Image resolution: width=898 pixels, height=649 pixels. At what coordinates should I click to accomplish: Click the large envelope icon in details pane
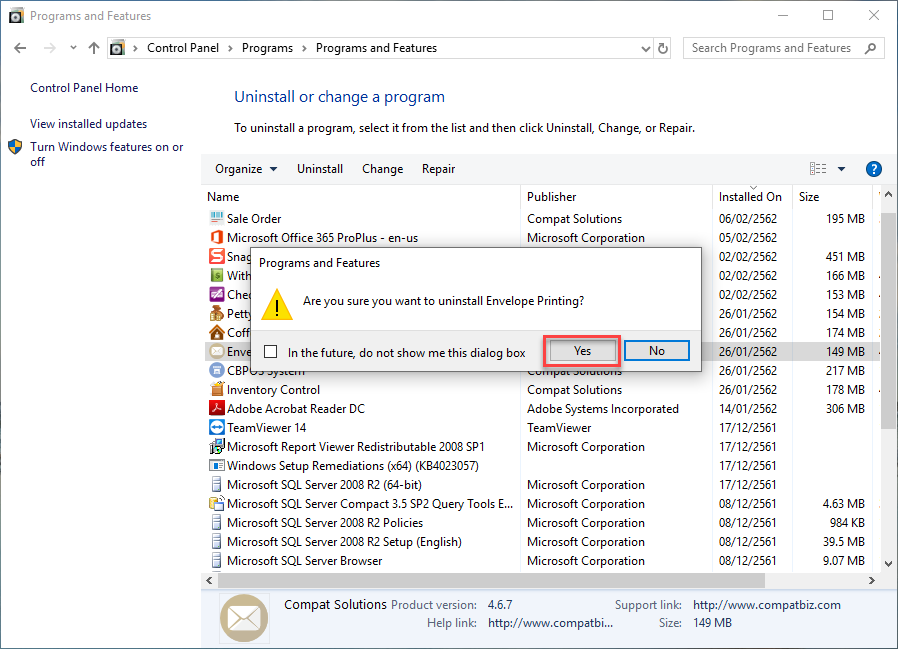(244, 617)
